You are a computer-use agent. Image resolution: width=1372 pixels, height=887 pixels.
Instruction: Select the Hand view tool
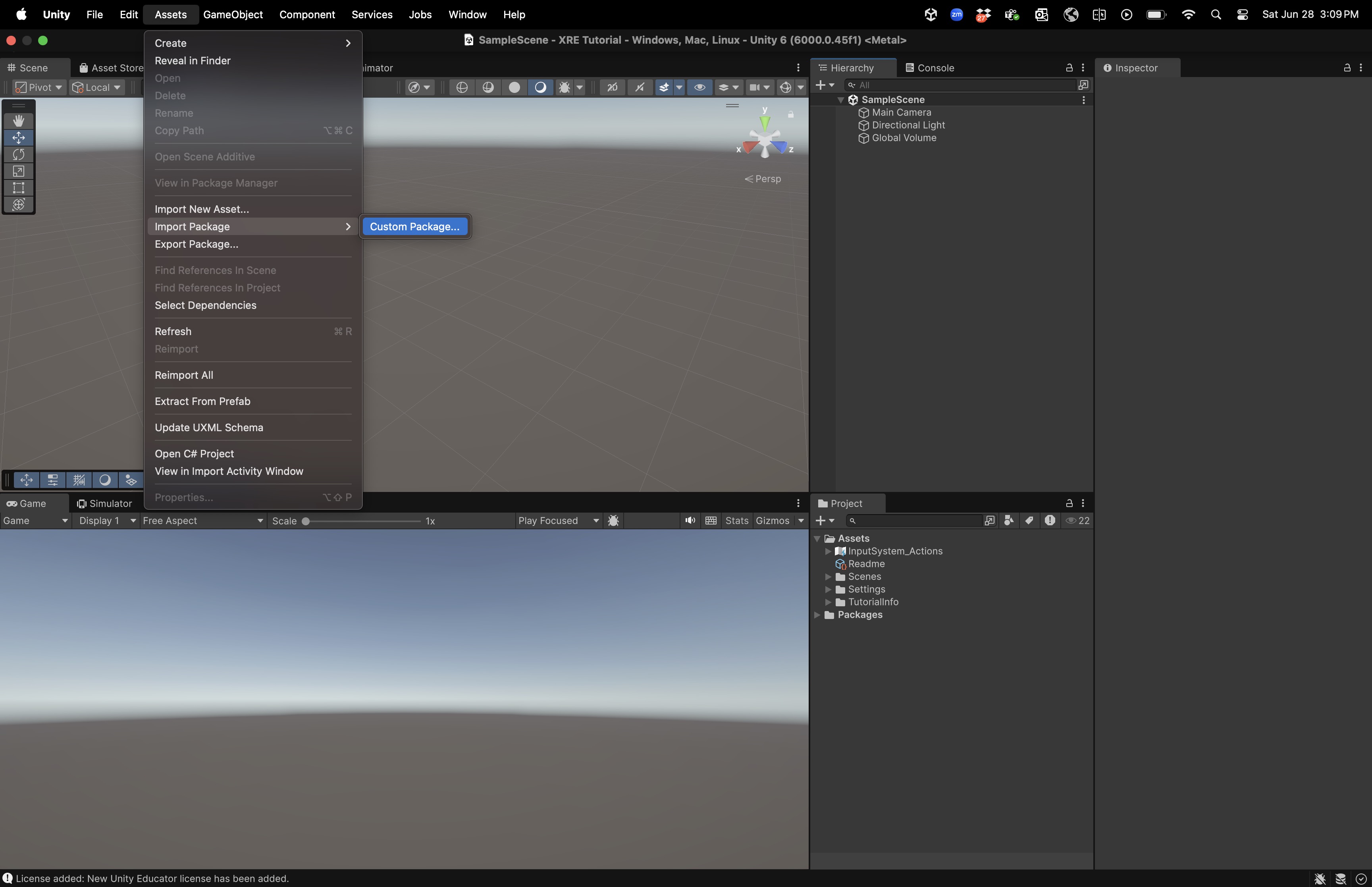click(x=18, y=120)
